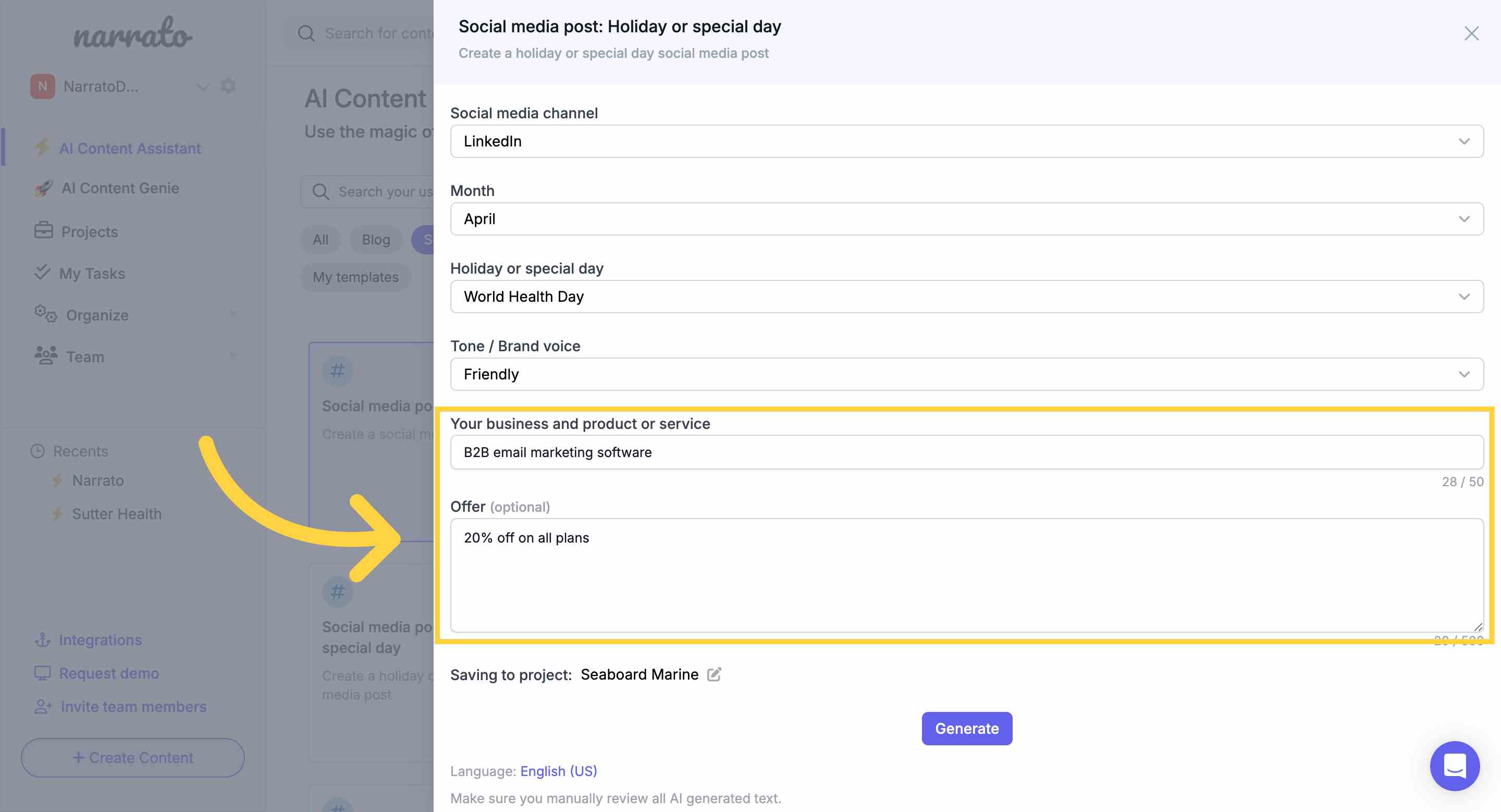Click the monitor Request demo icon
Image resolution: width=1501 pixels, height=812 pixels.
point(42,673)
